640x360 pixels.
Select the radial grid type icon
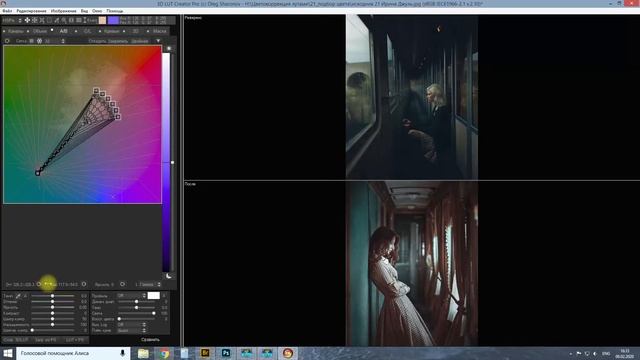(40, 41)
